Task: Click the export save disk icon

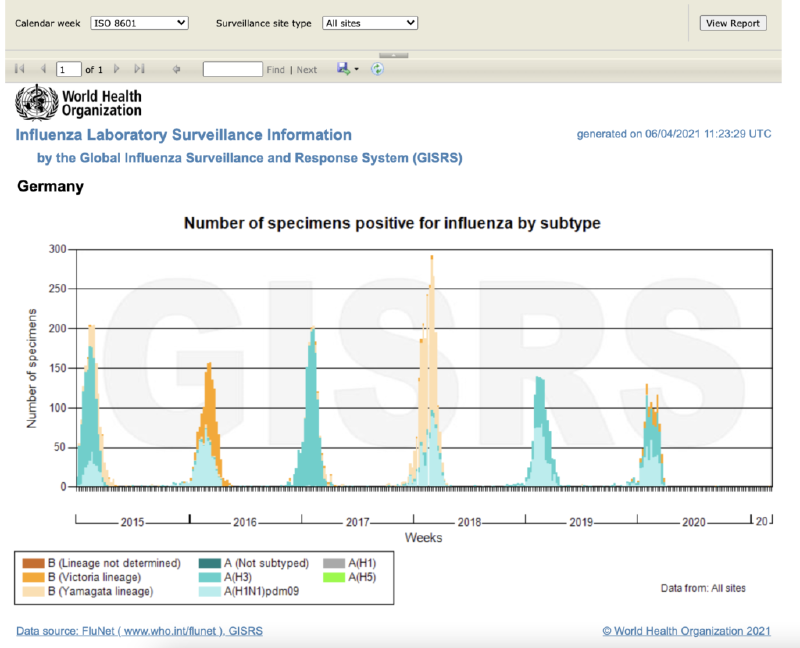Action: click(x=343, y=68)
